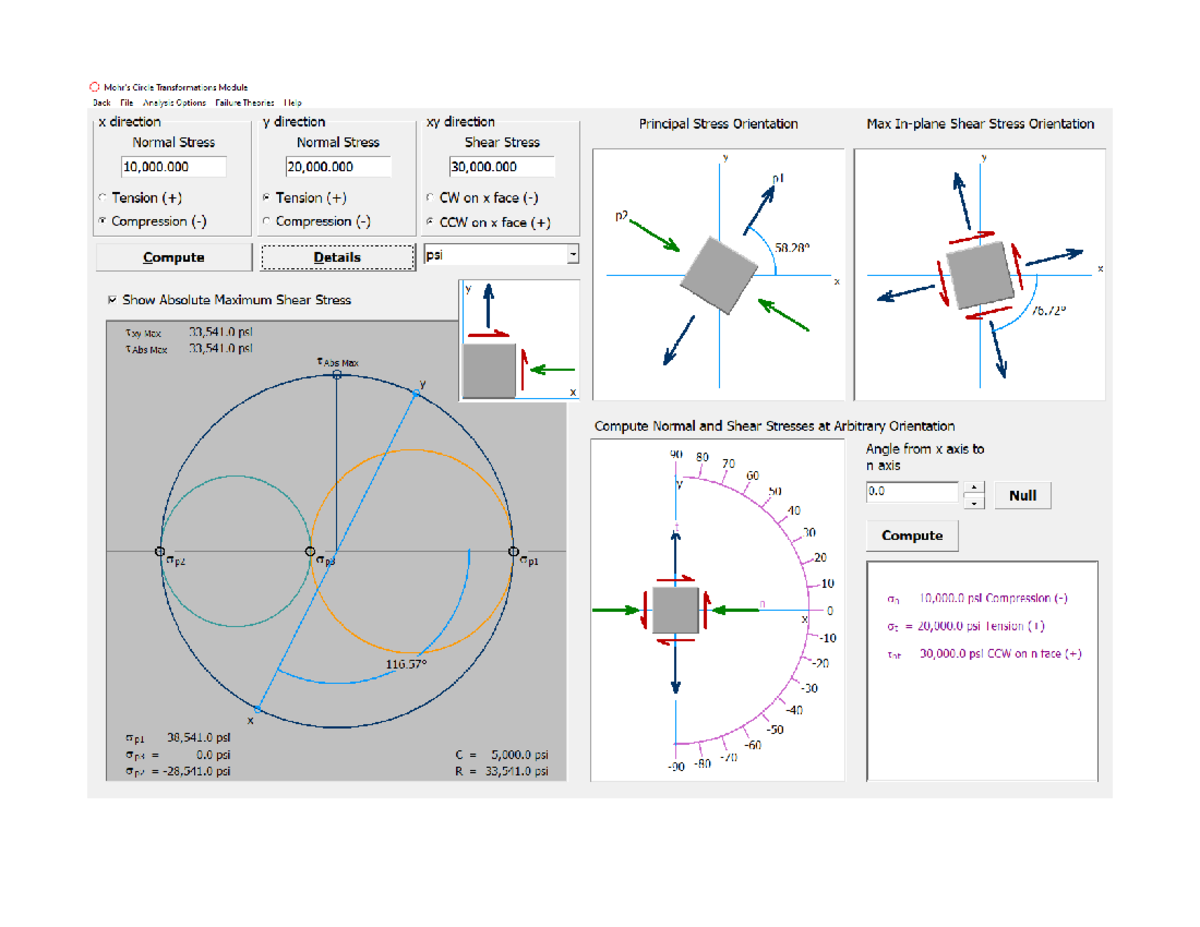Click the angle from x axis input box

[910, 491]
